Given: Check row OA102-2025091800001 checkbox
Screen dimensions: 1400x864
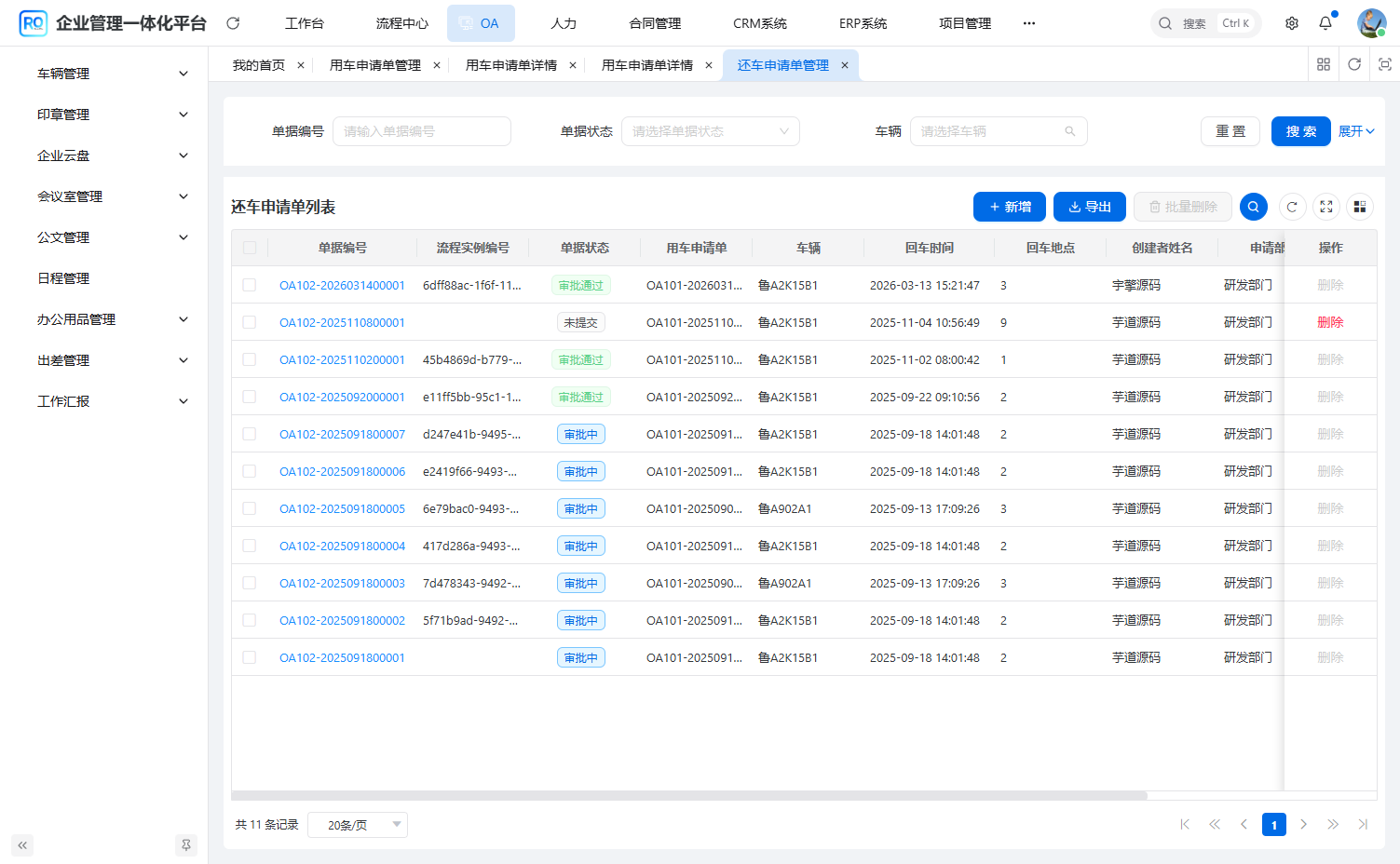Looking at the screenshot, I should [250, 657].
